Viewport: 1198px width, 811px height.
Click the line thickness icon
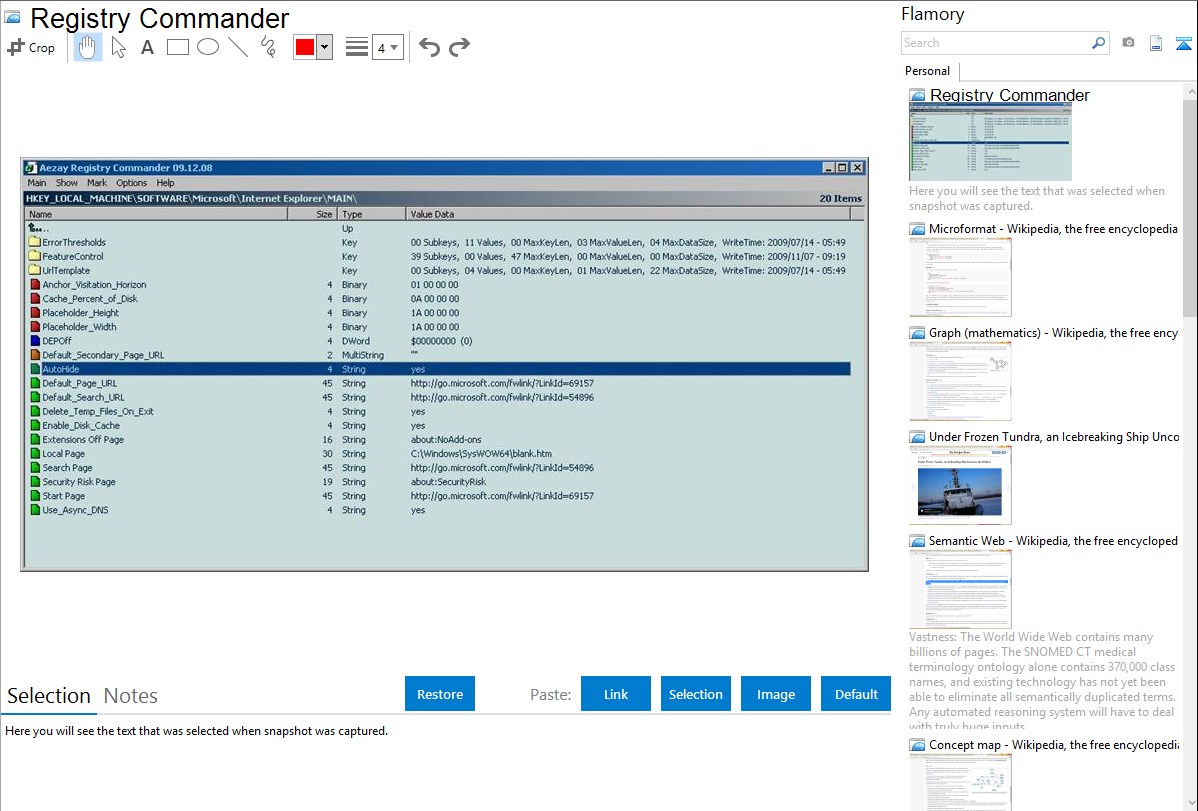[357, 47]
